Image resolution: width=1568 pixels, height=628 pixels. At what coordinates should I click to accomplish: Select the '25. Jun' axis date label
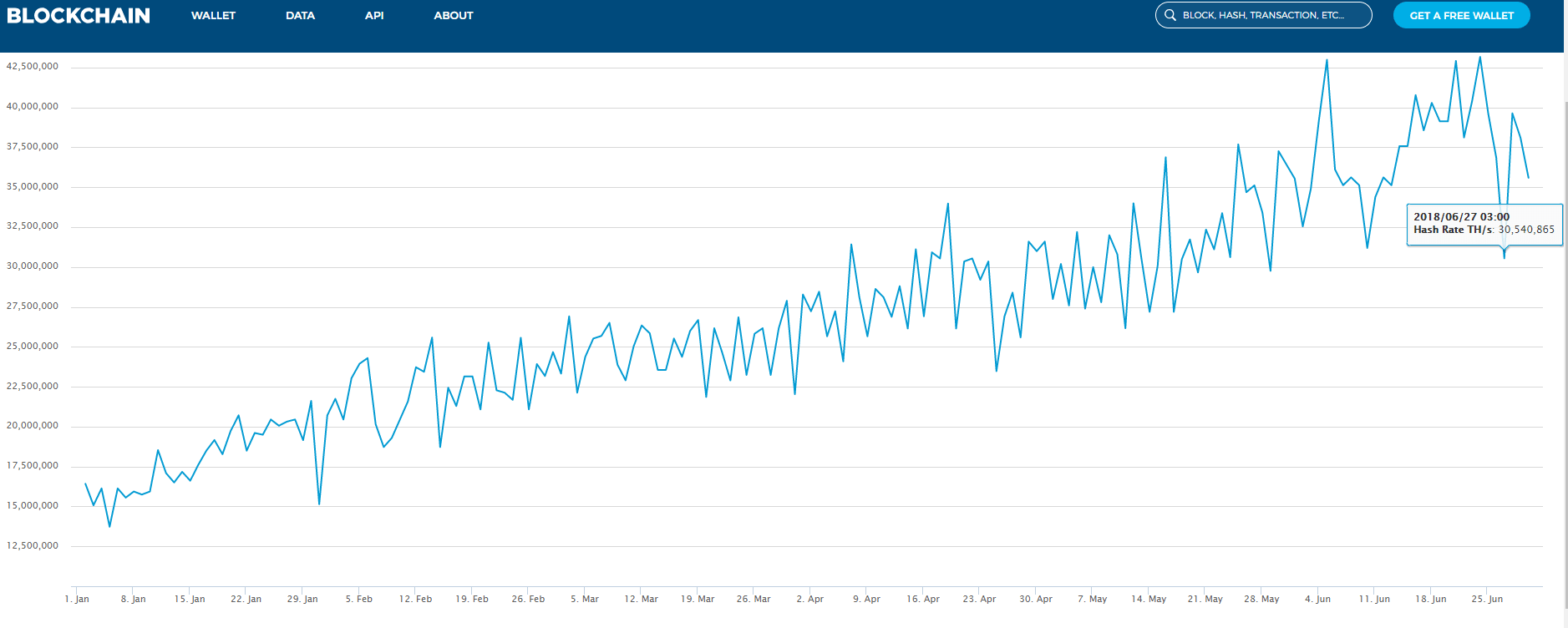1487,599
